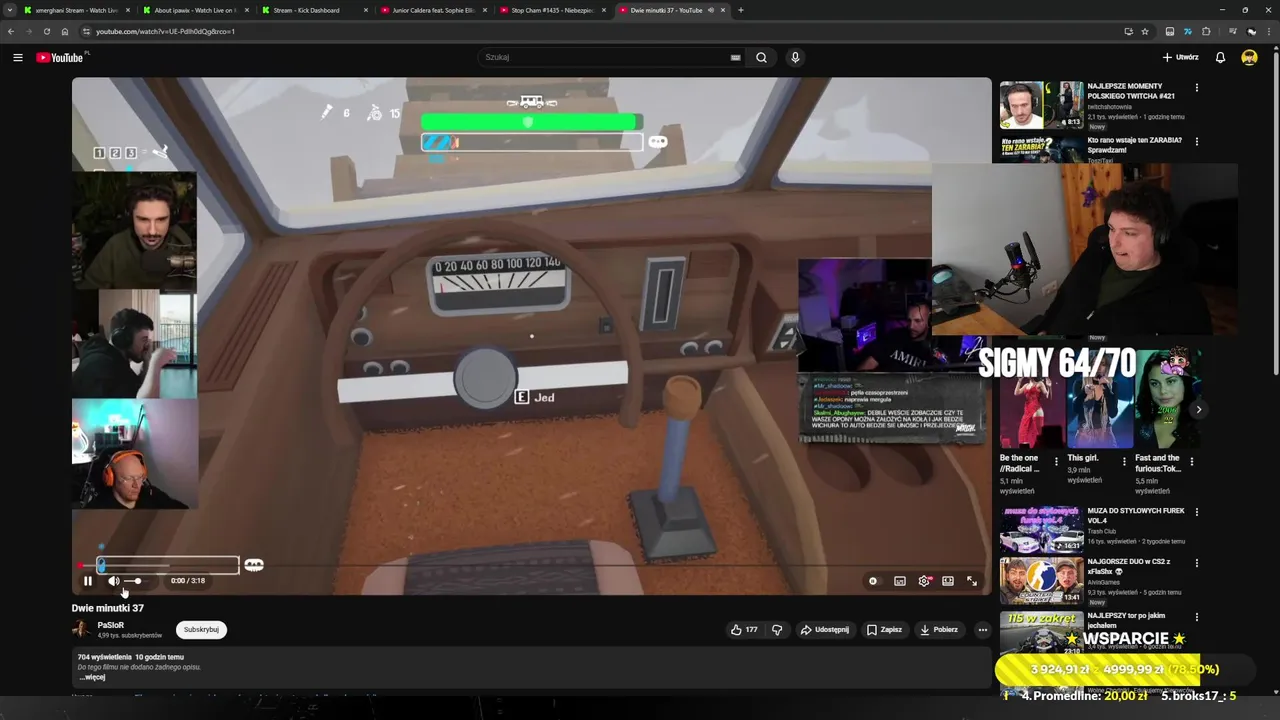This screenshot has width=1280, height=720.
Task: Show next shorts with arrow
Action: 1198,409
